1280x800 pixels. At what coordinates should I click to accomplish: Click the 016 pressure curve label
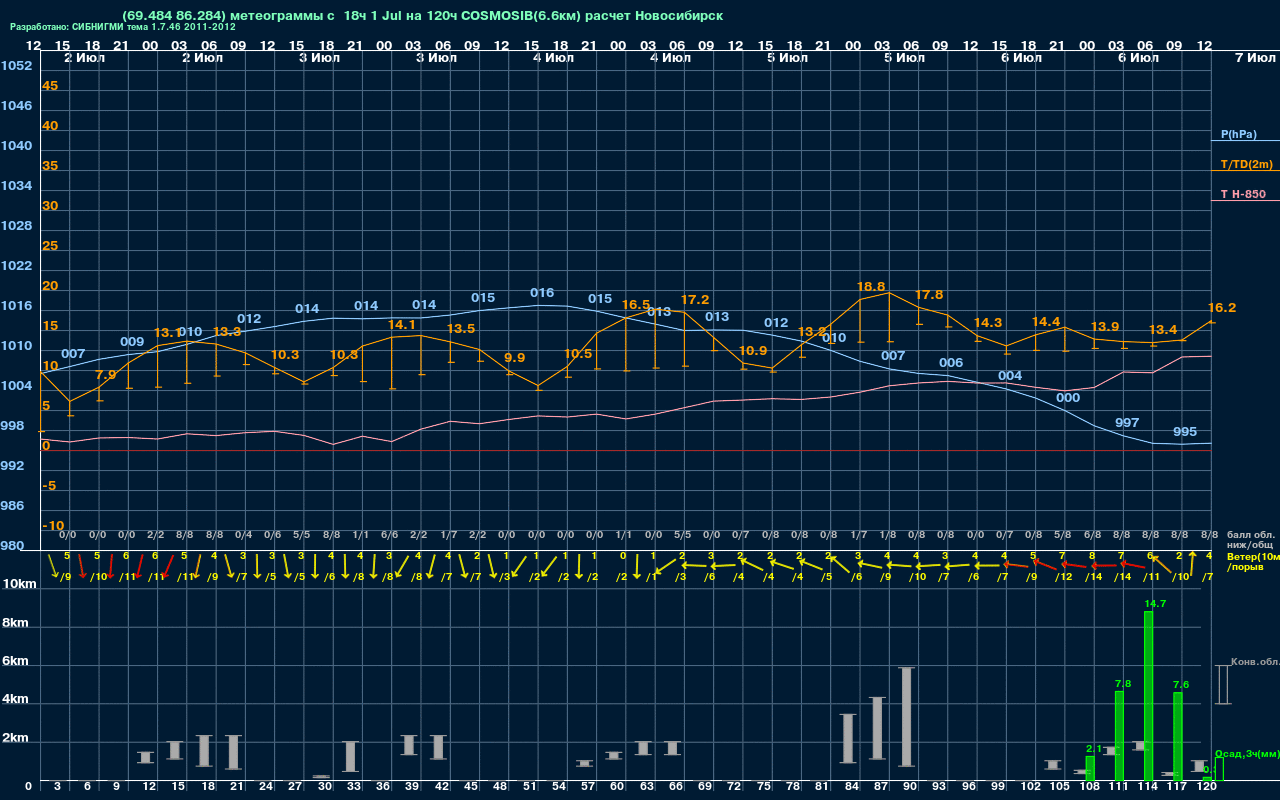(542, 293)
